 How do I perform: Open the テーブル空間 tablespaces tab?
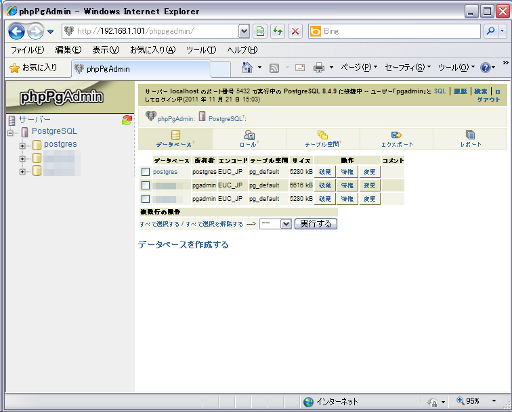coord(323,139)
